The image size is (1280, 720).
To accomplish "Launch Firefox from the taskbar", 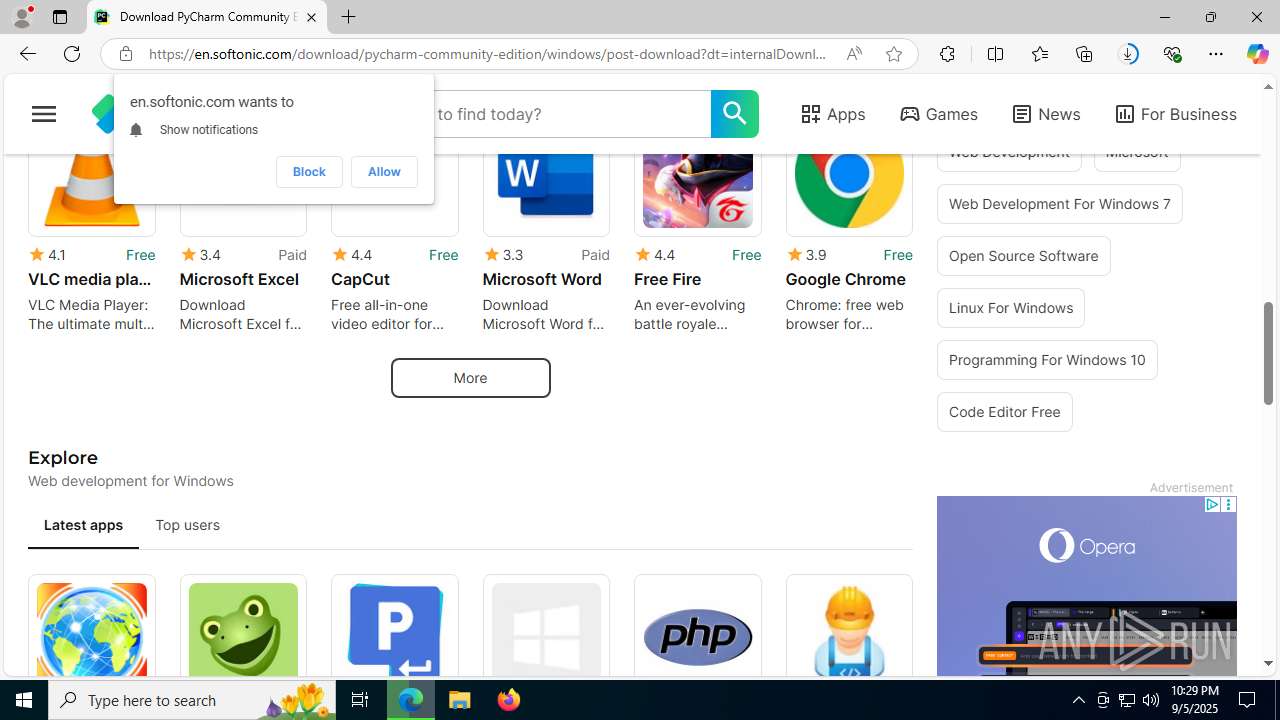I will pyautogui.click(x=509, y=700).
